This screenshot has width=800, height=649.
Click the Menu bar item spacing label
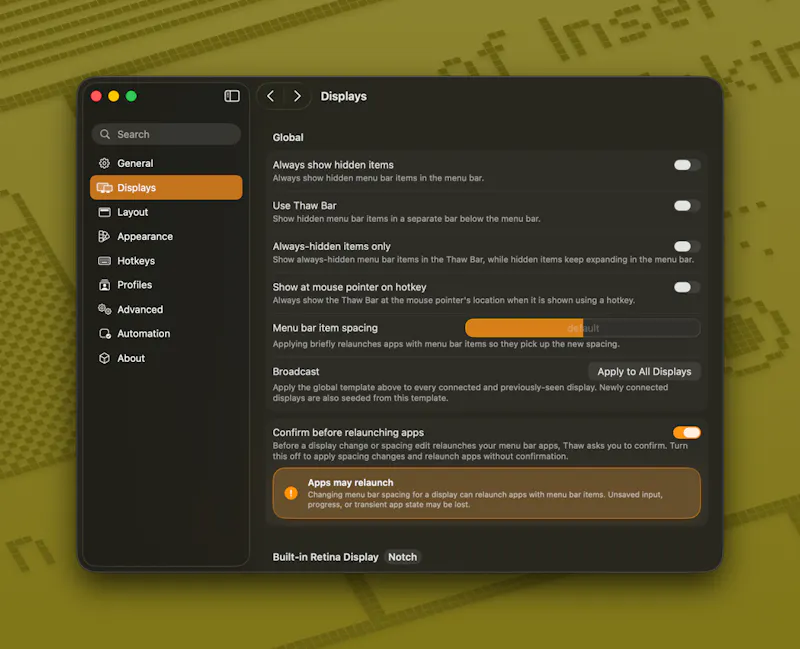(325, 328)
